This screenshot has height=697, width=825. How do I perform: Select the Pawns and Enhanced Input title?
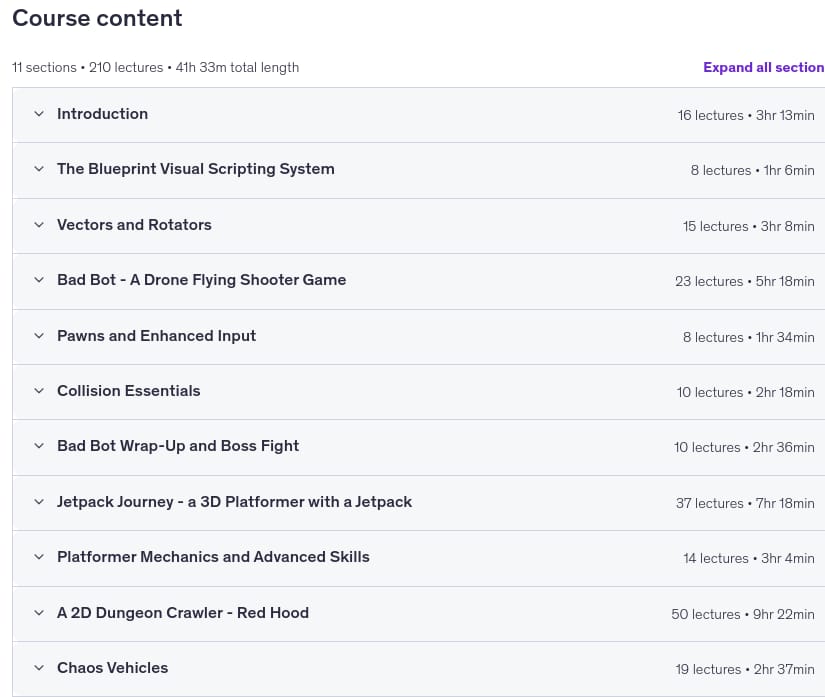[156, 336]
